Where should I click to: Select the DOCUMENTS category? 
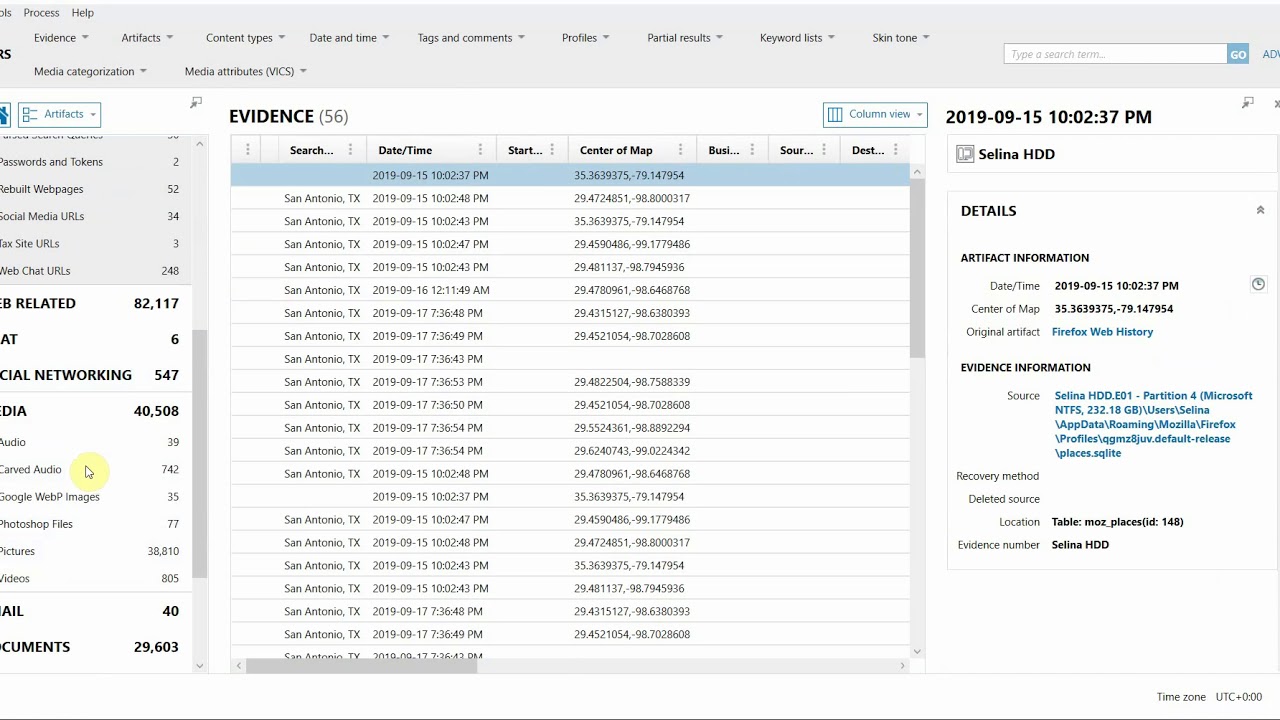pyautogui.click(x=89, y=647)
